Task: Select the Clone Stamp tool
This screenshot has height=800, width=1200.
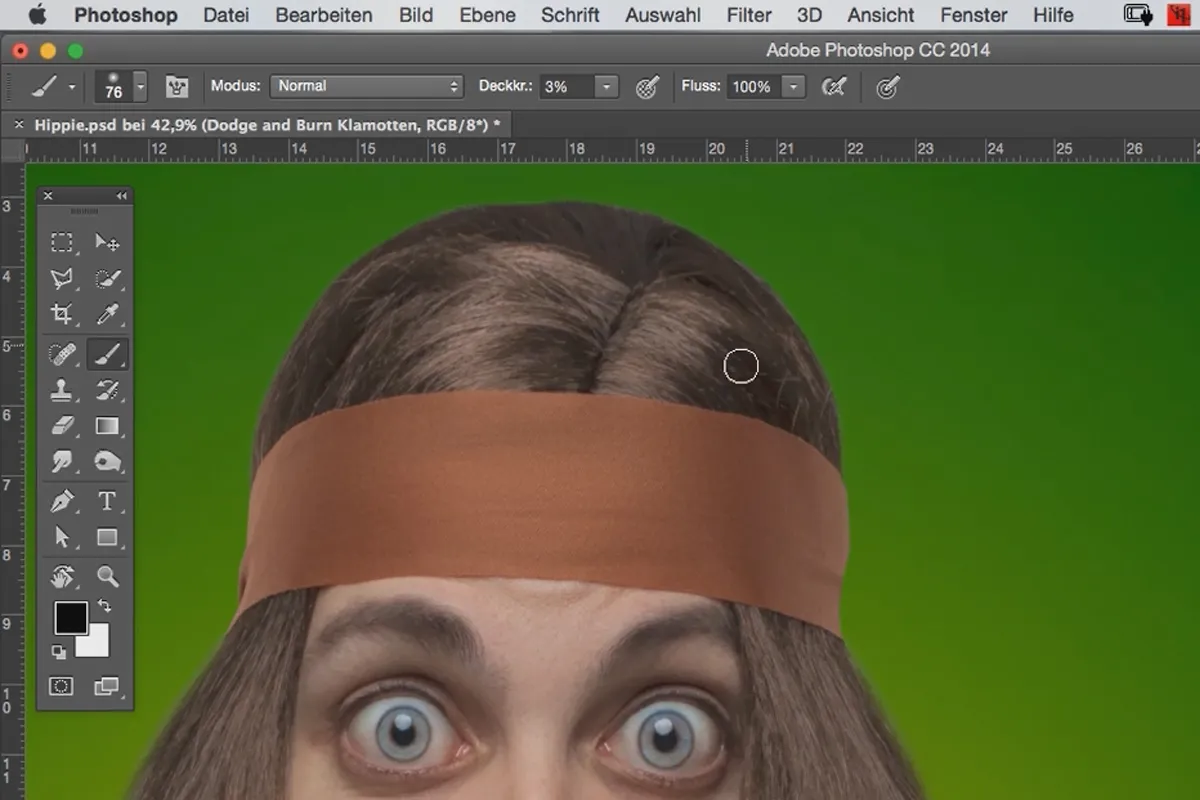Action: pyautogui.click(x=62, y=390)
